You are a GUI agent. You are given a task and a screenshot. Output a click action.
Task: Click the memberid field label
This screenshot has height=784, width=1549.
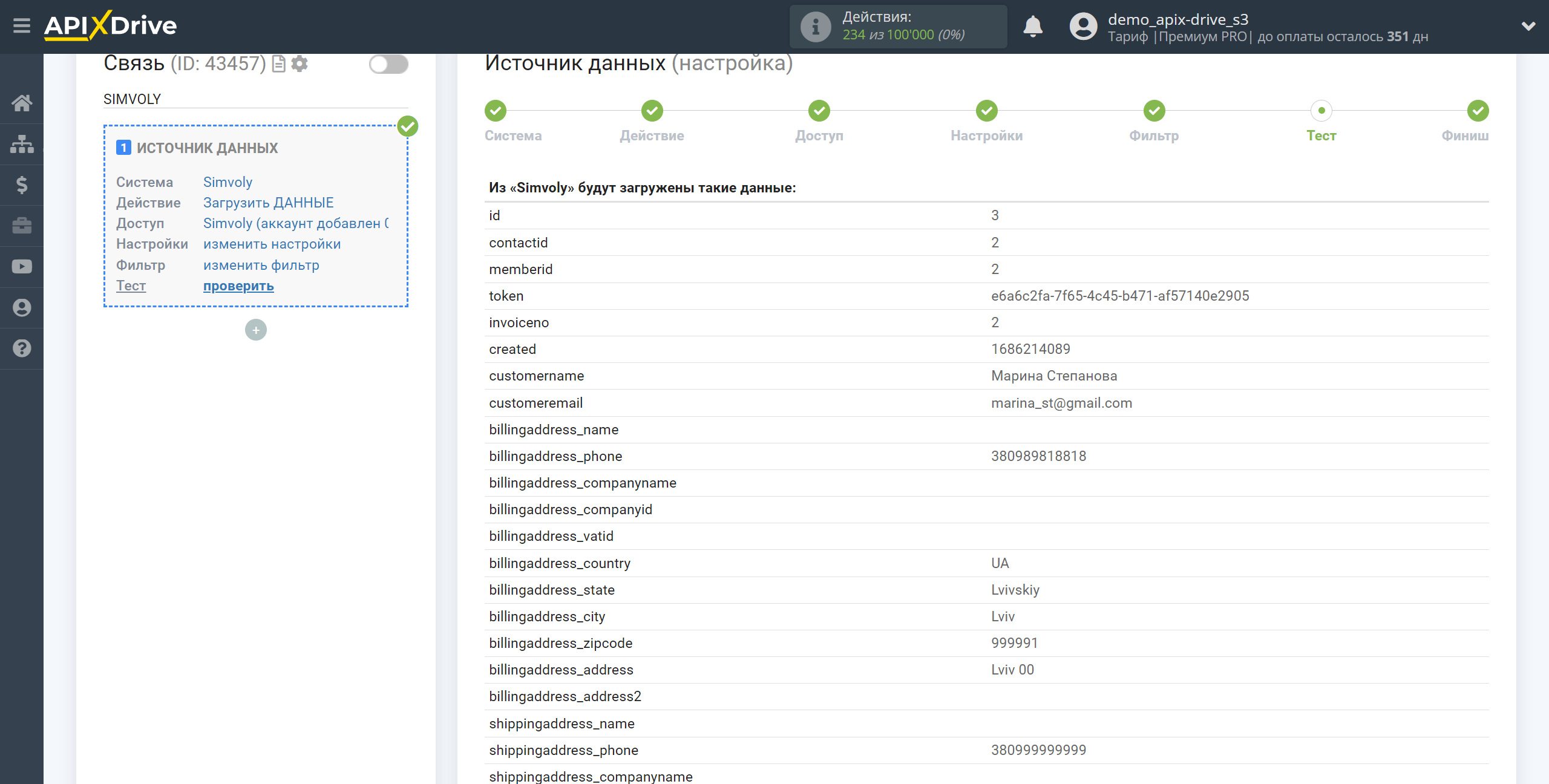coord(520,269)
